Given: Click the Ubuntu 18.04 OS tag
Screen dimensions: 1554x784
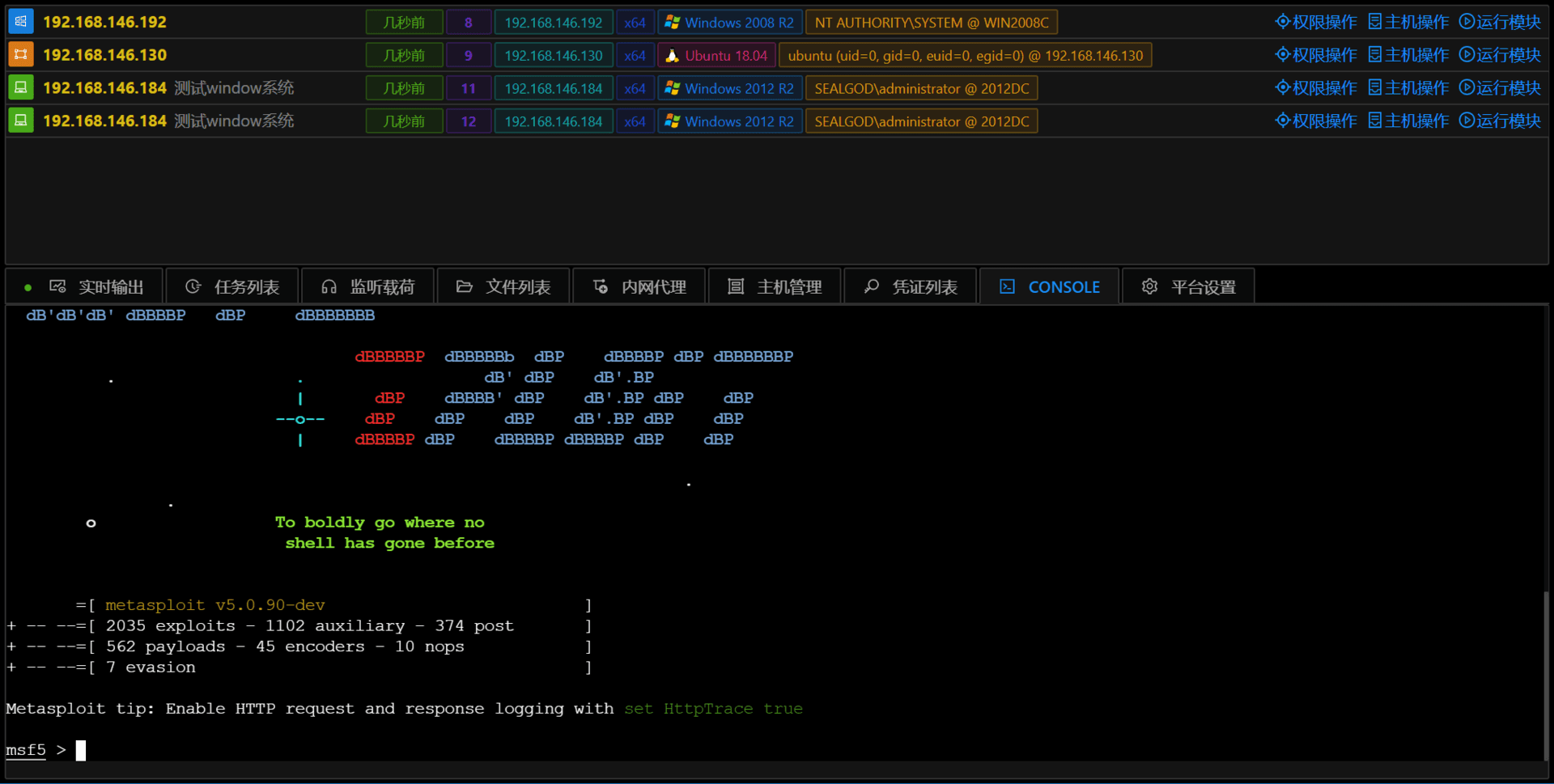Looking at the screenshot, I should click(x=717, y=56).
